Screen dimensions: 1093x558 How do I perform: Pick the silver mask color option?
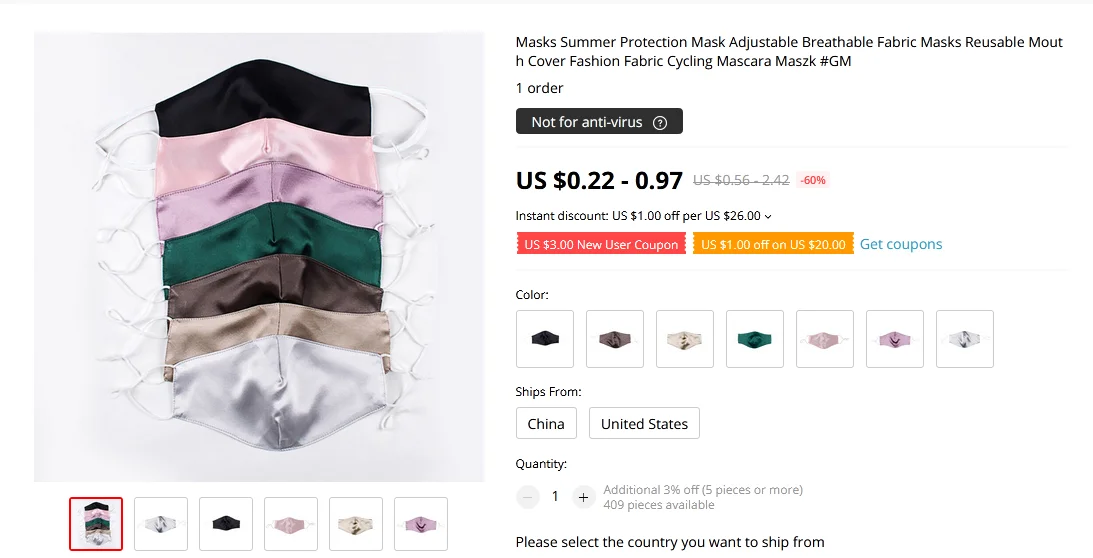[x=965, y=339]
